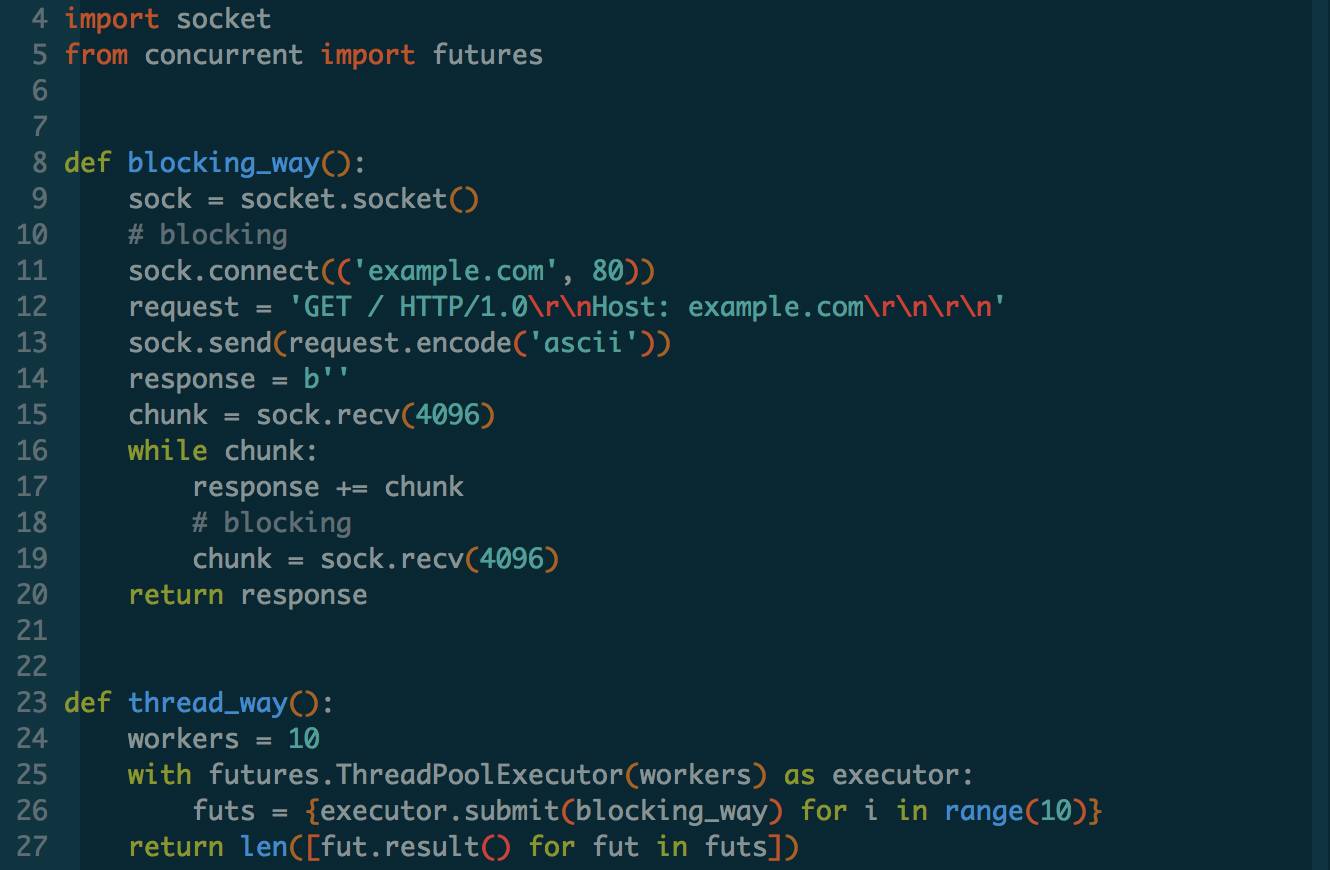Click 4096 in the recv call on line 15
Screen dimensions: 1330x870
pyautogui.click(x=447, y=415)
